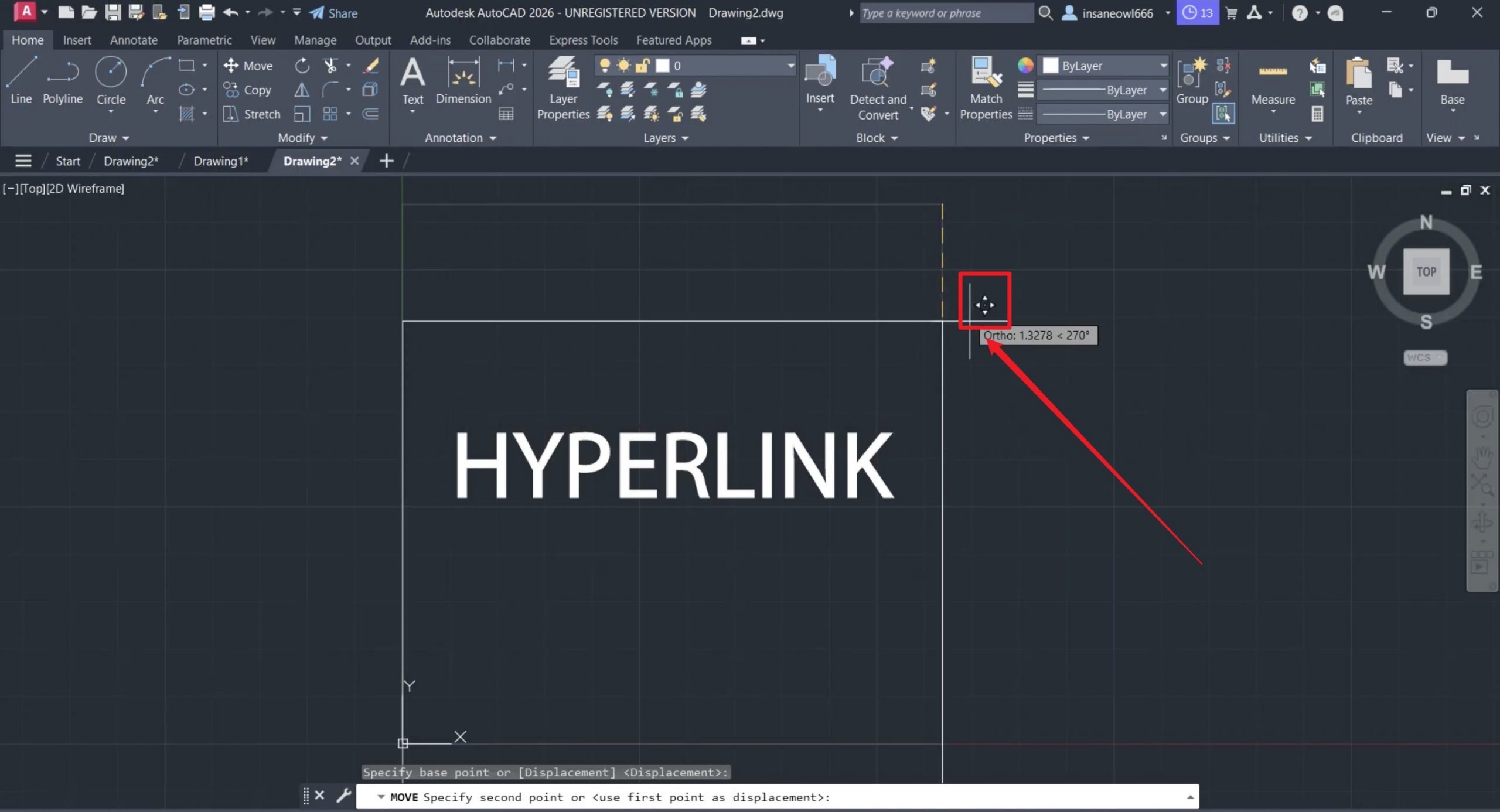1500x812 pixels.
Task: Open the Insert ribbon tab
Action: pyautogui.click(x=77, y=40)
